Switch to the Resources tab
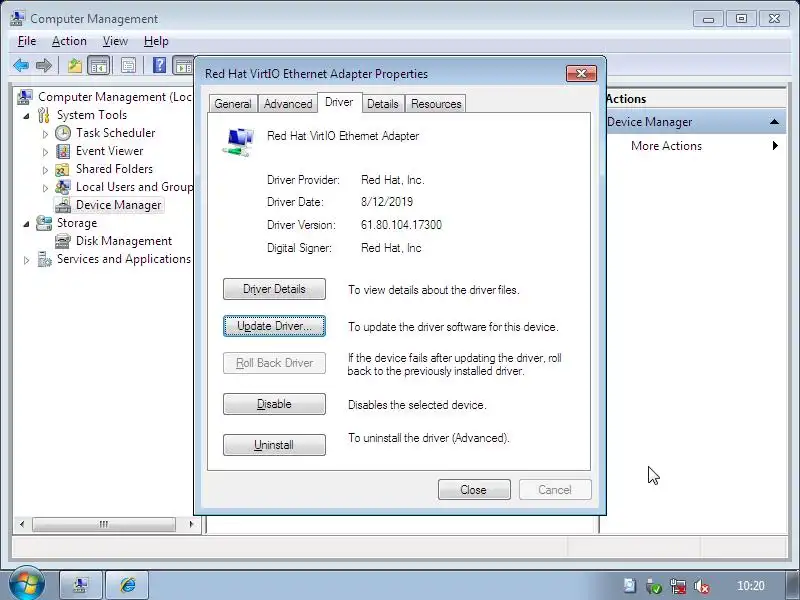 [x=436, y=104]
